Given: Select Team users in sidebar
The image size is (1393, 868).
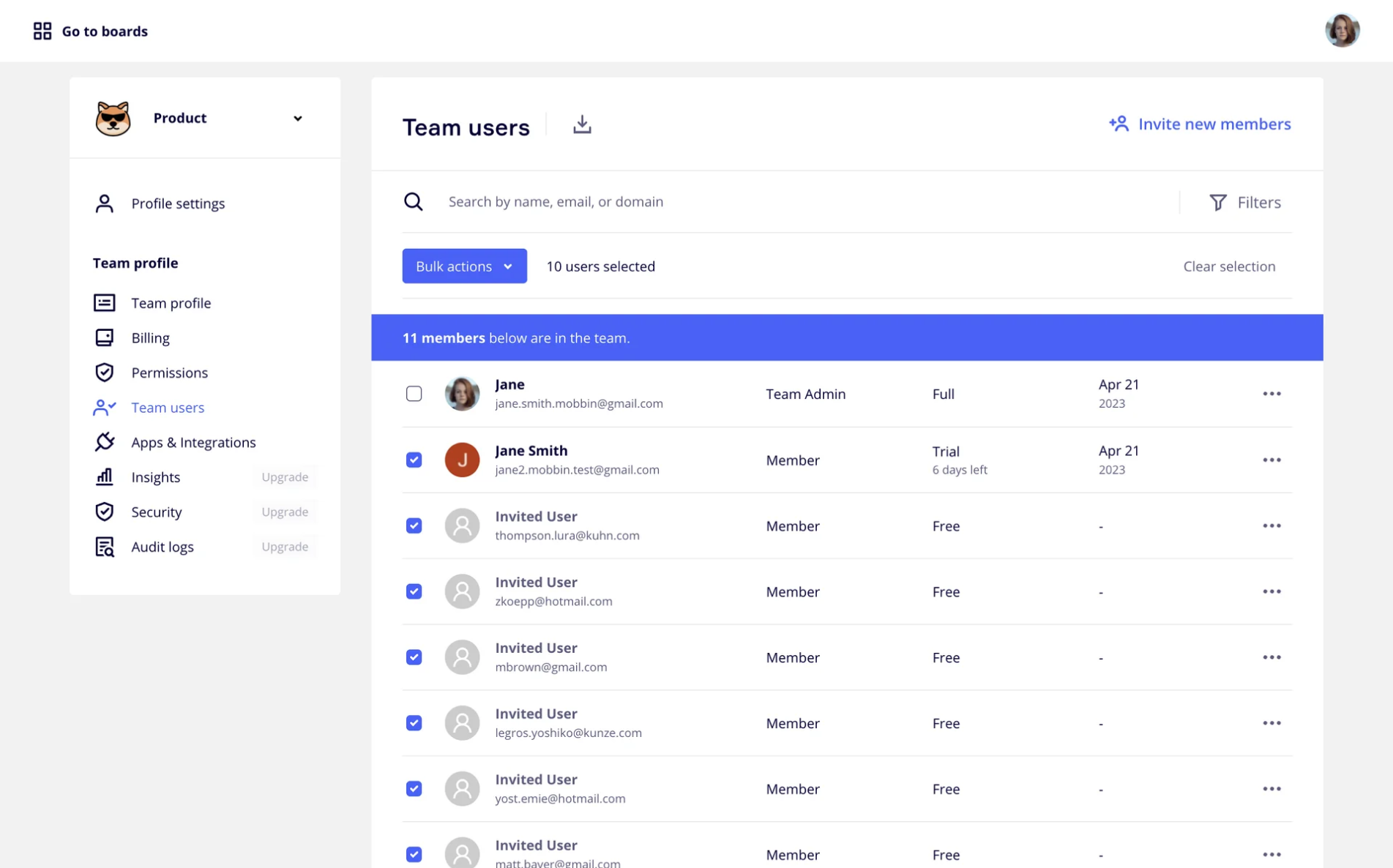Looking at the screenshot, I should [168, 408].
